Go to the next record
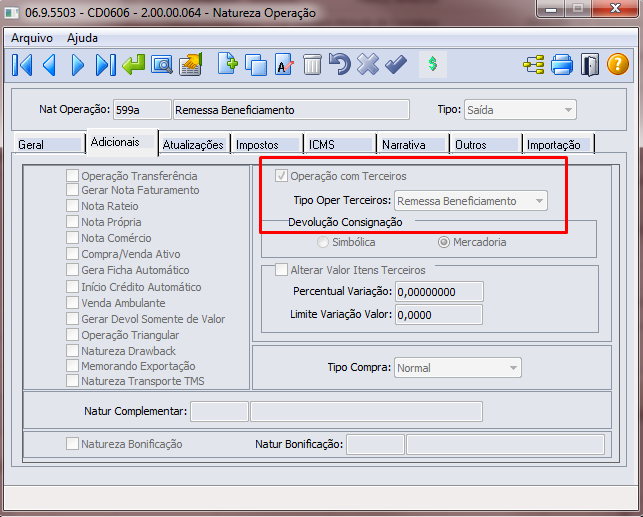The height and width of the screenshot is (517, 643). point(78,65)
